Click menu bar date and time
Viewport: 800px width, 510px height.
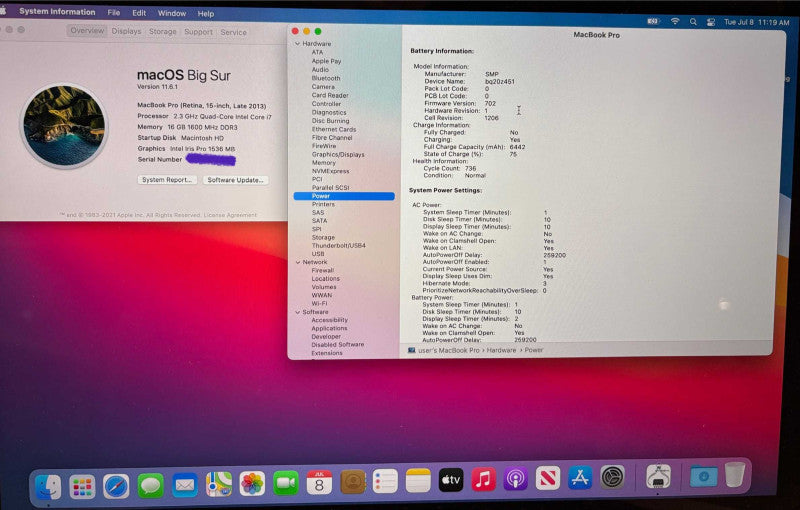pos(757,22)
